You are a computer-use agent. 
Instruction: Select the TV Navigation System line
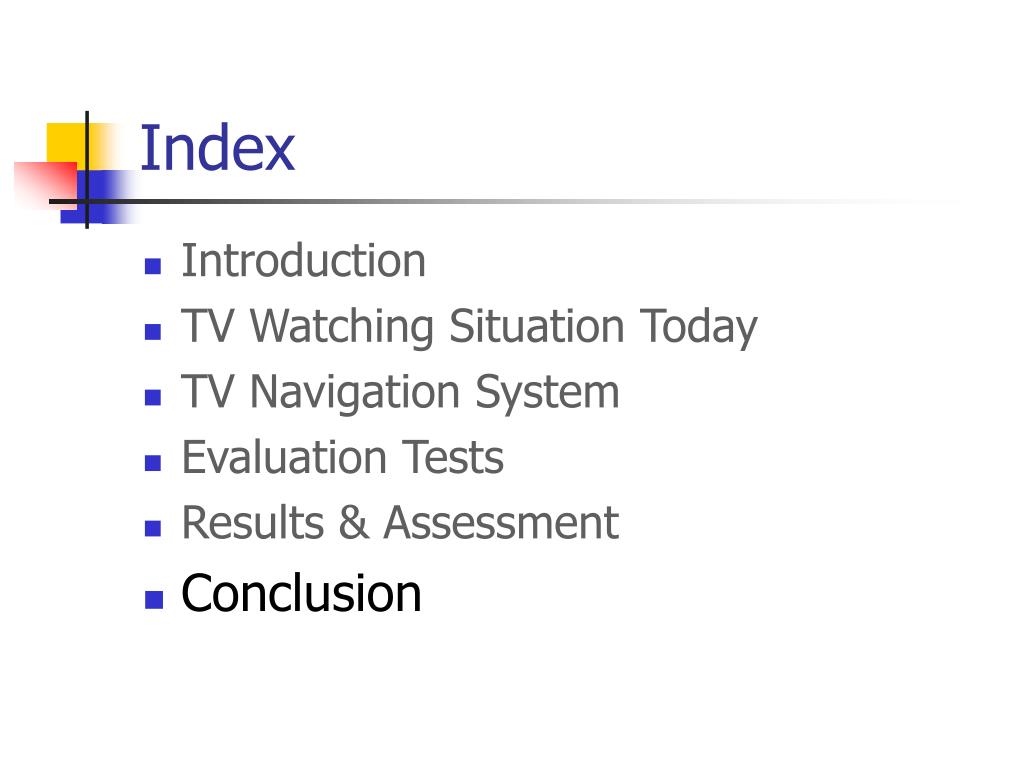click(400, 392)
